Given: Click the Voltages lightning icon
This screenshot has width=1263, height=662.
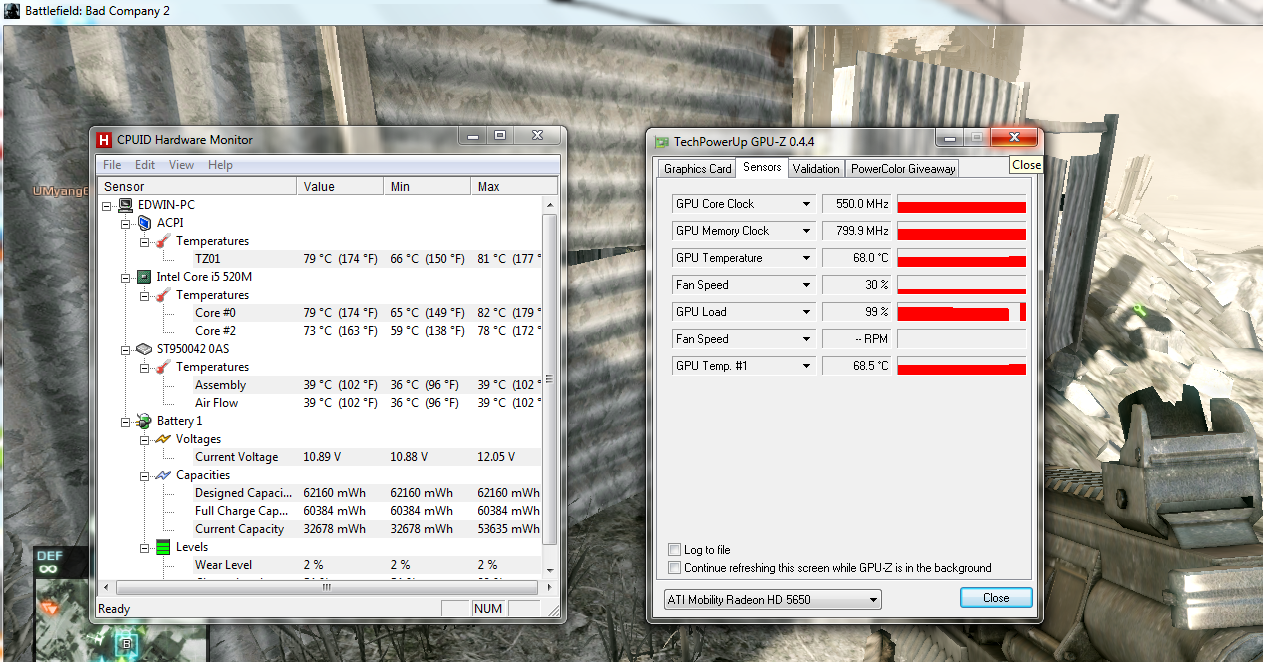Looking at the screenshot, I should coord(163,439).
